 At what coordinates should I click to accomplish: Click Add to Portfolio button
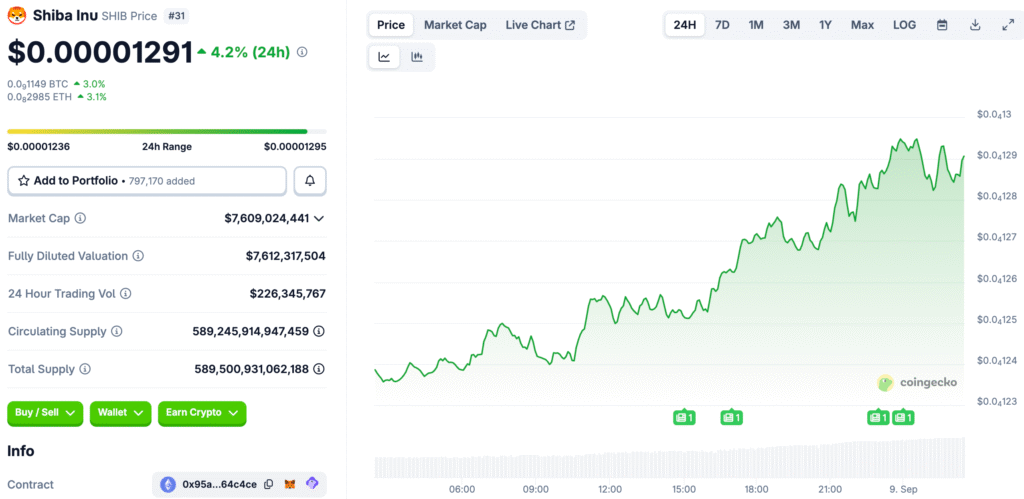[x=147, y=181]
